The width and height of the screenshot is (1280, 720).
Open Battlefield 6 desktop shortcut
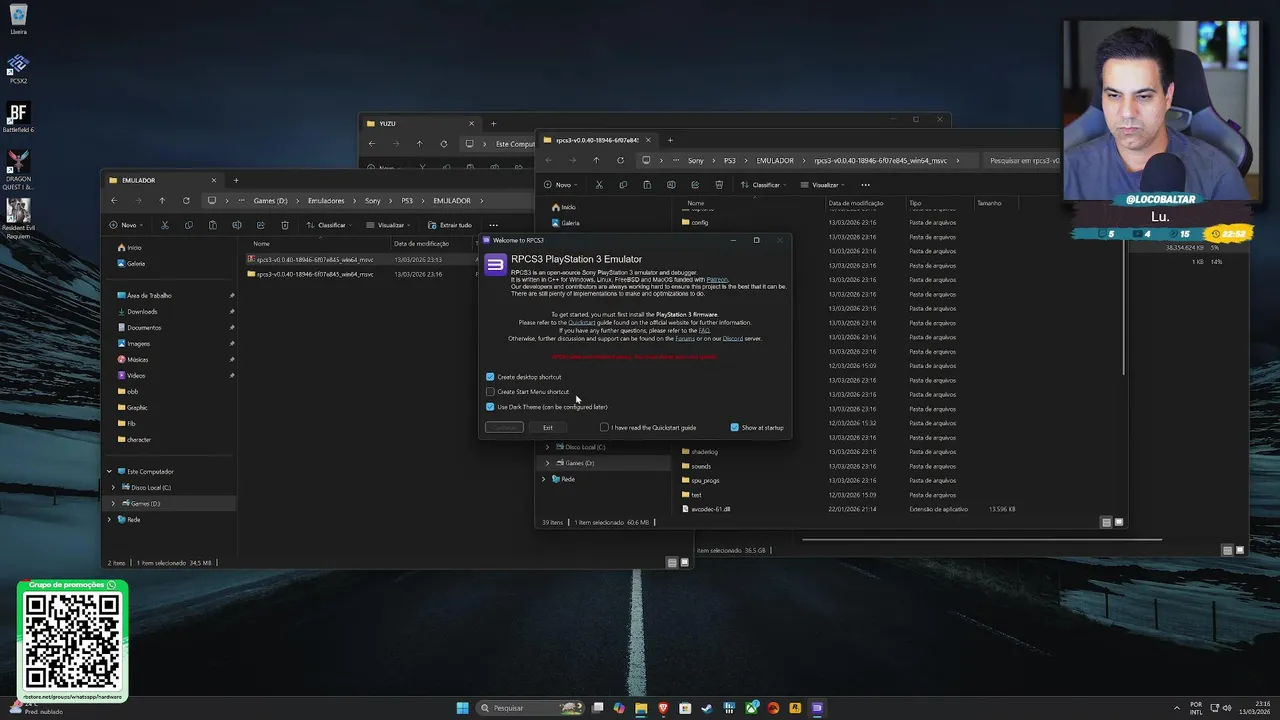tap(18, 118)
